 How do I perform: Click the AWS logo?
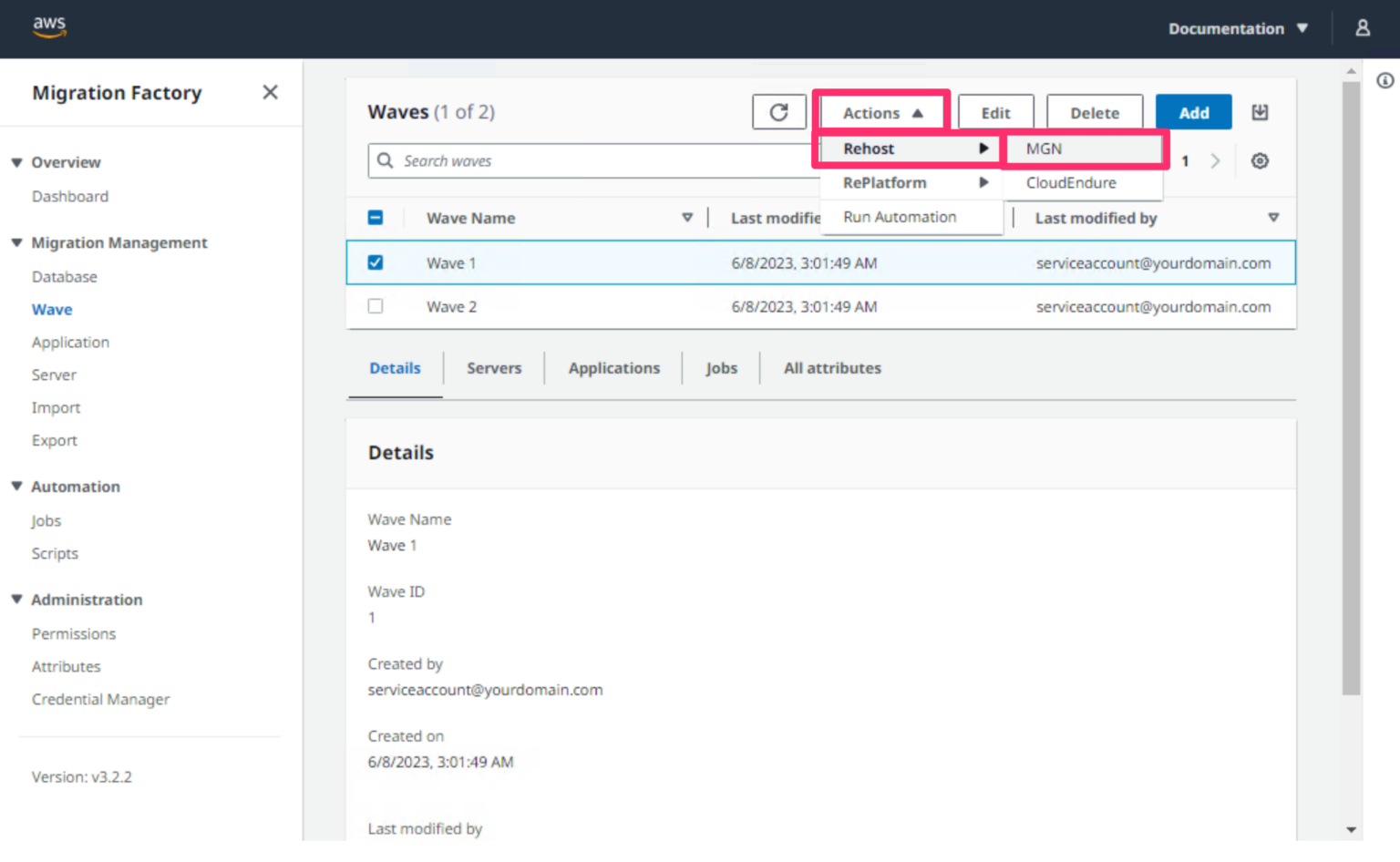pos(49,27)
